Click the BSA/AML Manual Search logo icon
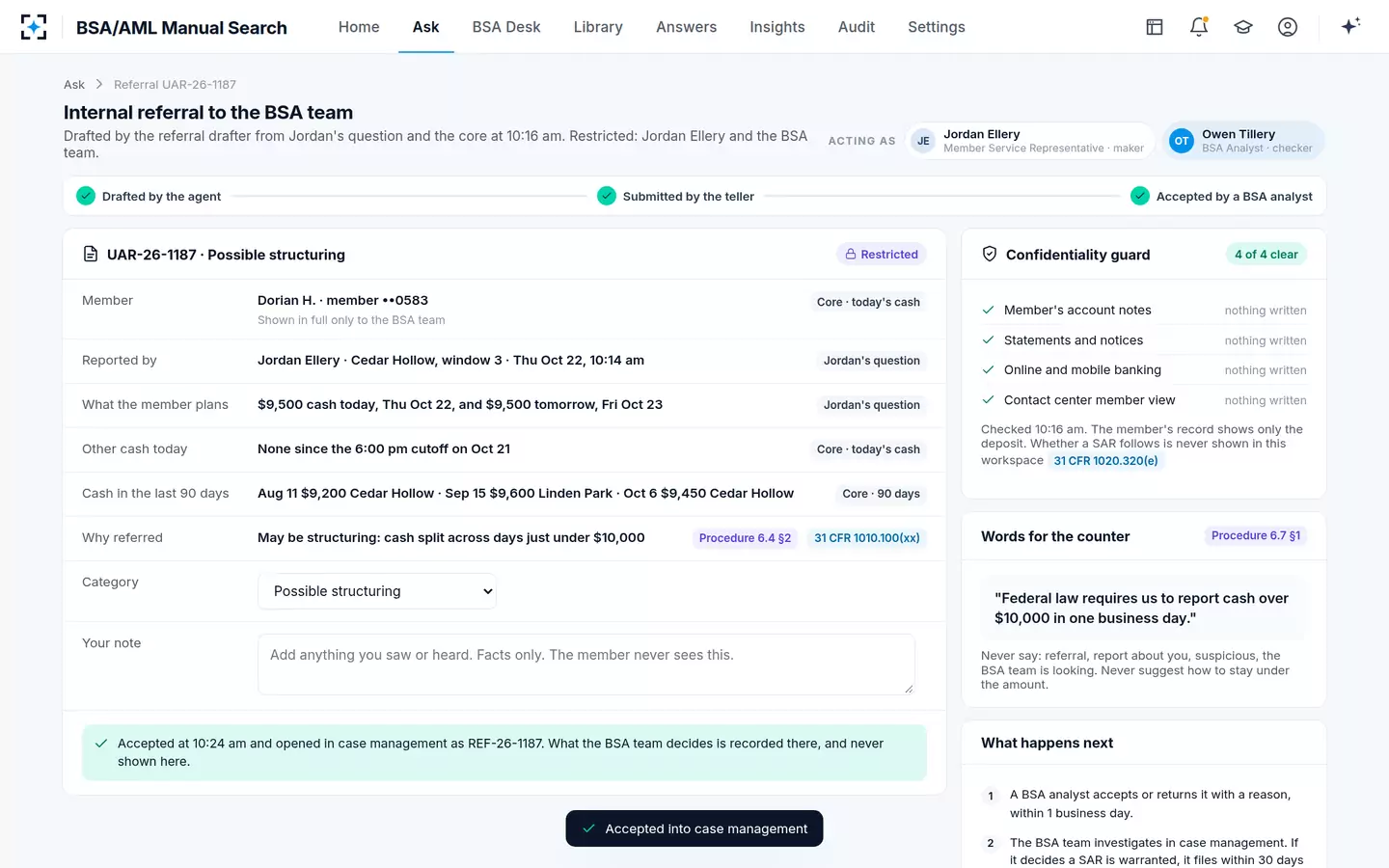 pyautogui.click(x=34, y=27)
